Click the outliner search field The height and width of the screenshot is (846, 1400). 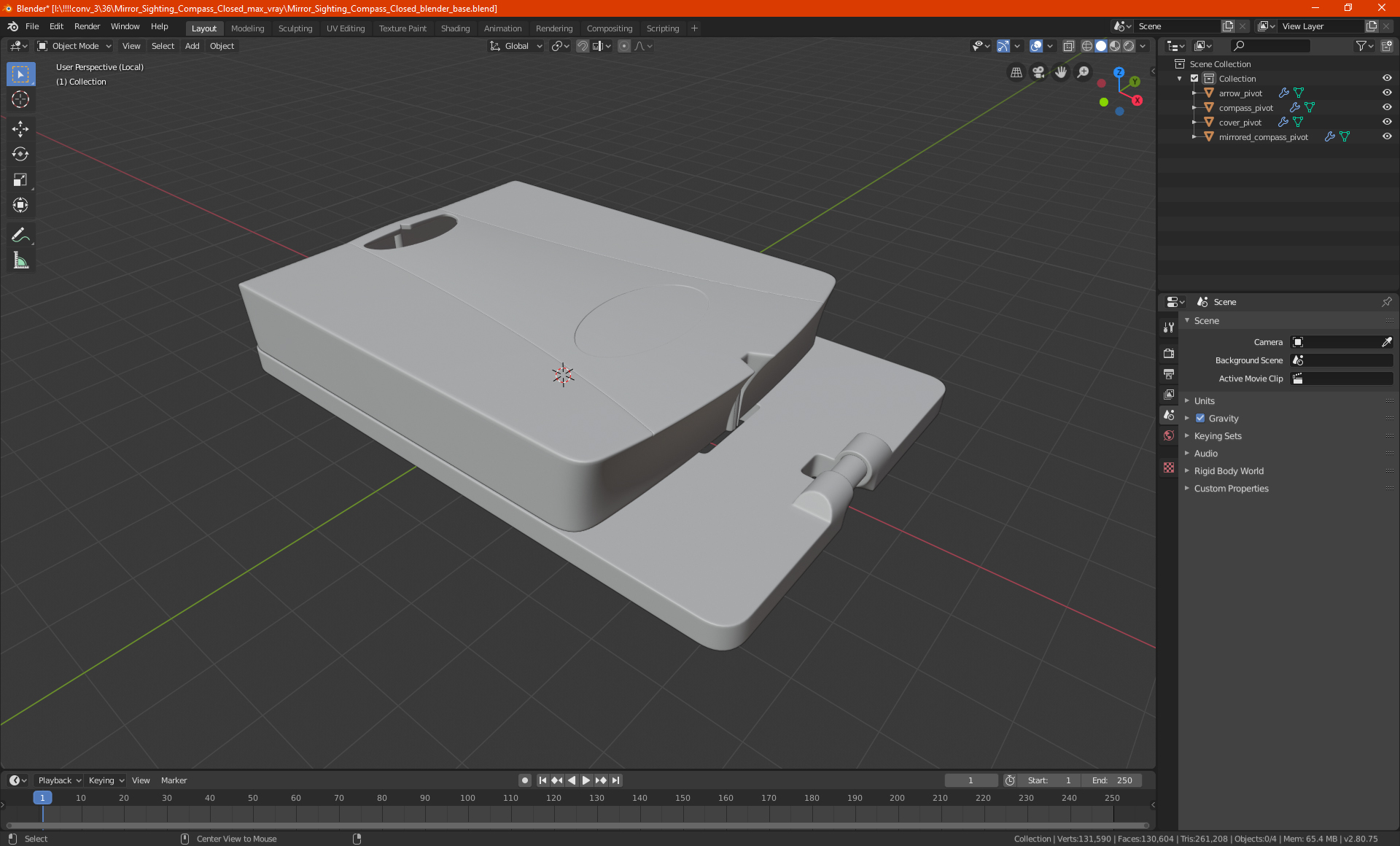pos(1269,46)
